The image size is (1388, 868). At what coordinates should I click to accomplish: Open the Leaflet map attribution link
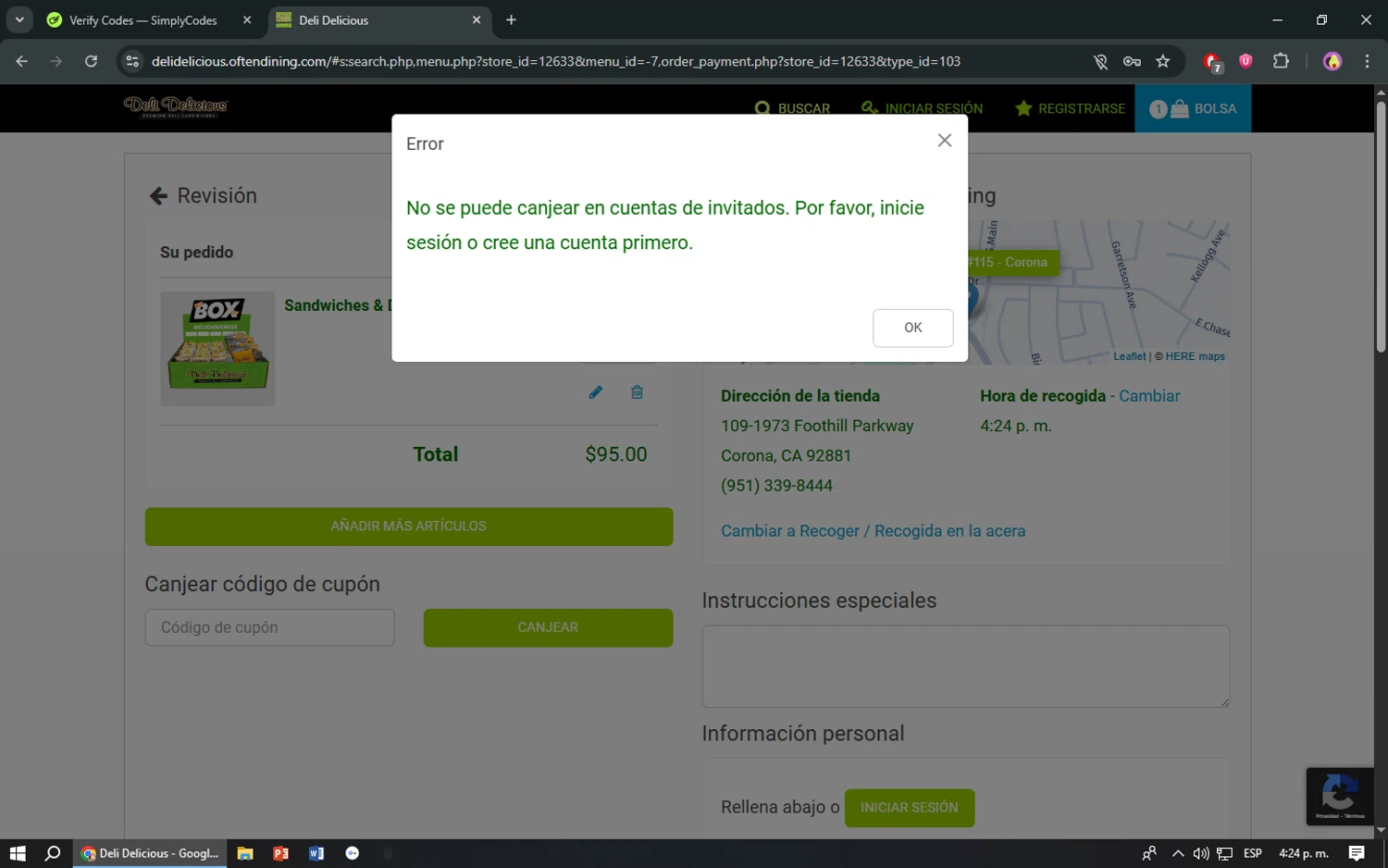tap(1129, 356)
